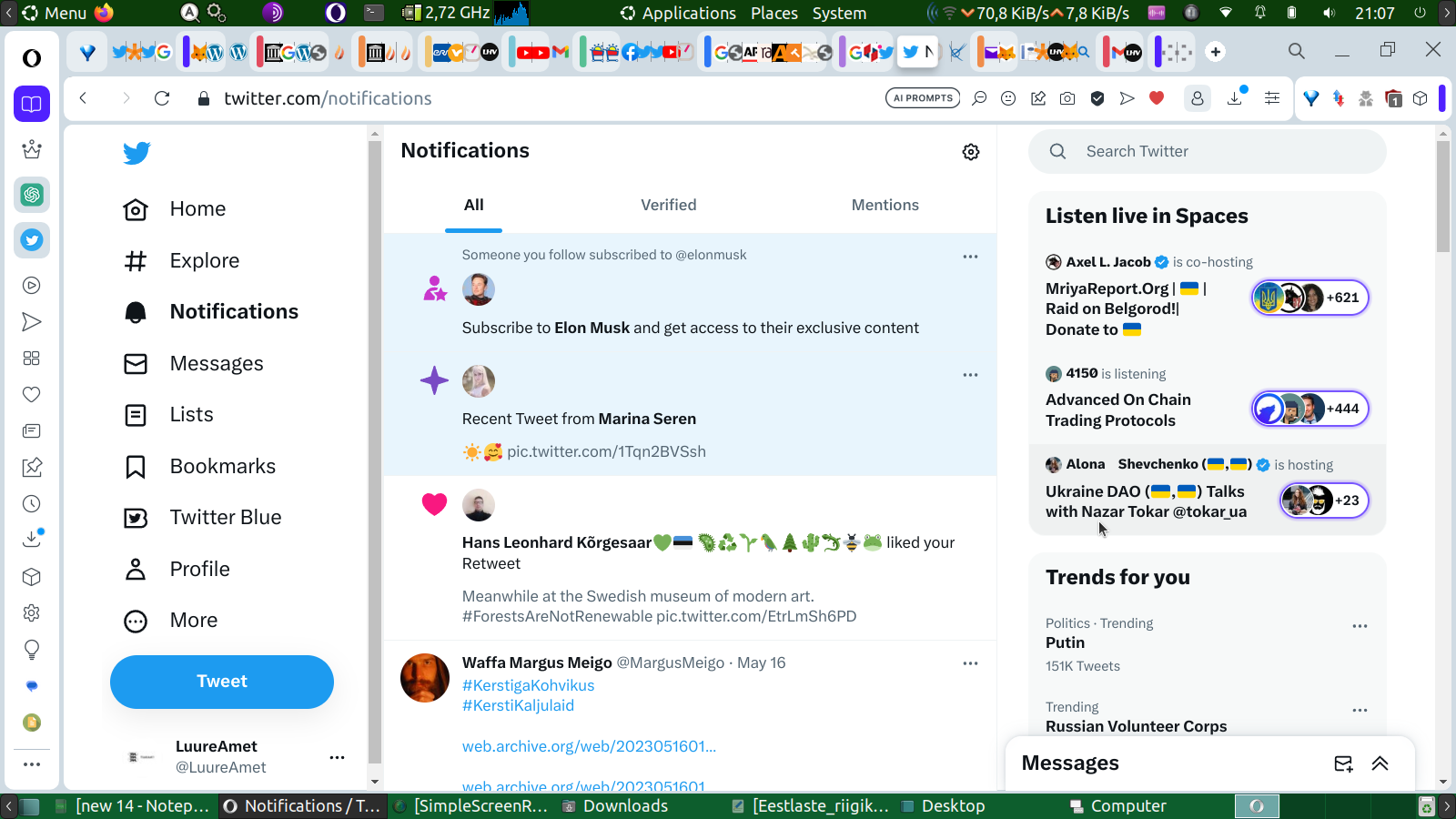Switch to the Verified tab

669,206
